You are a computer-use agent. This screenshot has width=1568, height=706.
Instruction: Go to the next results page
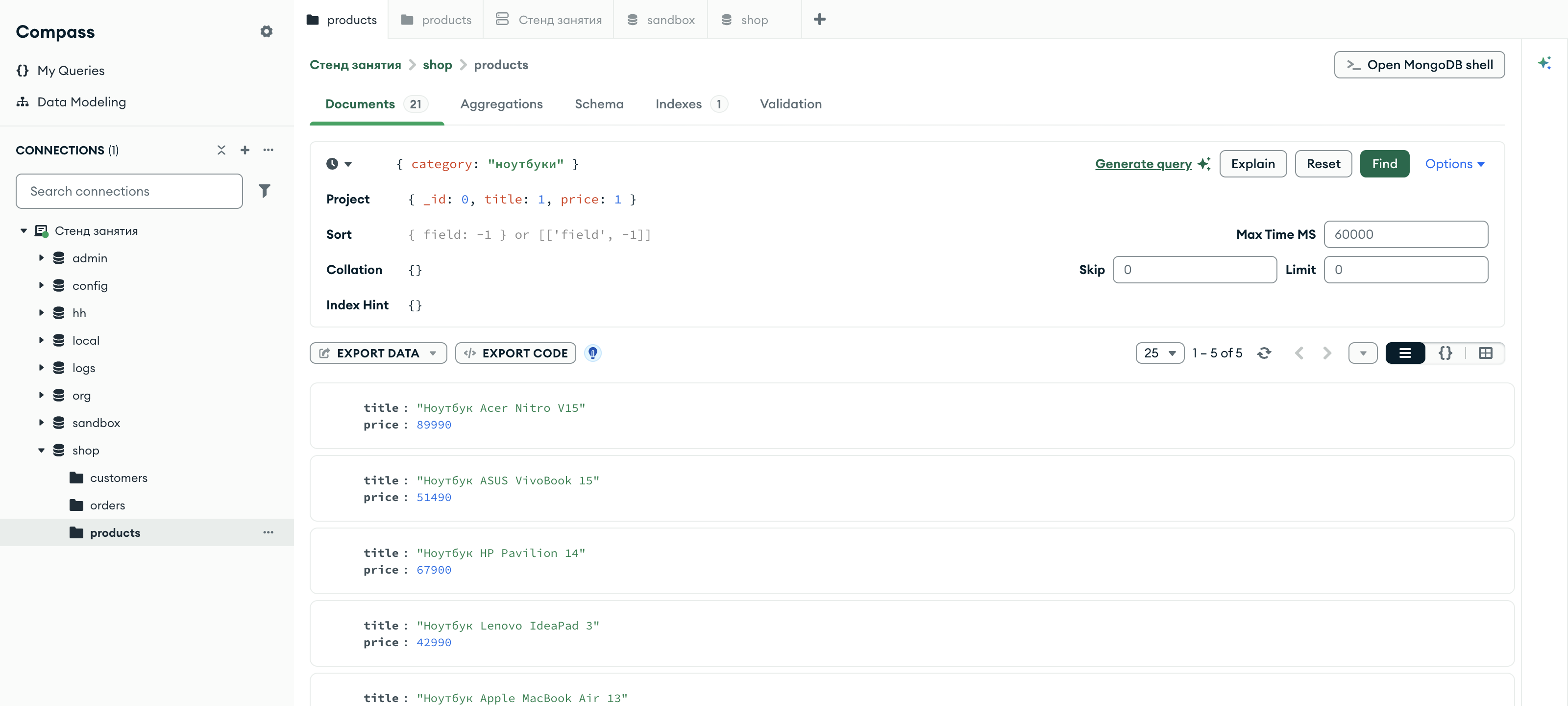[1327, 353]
